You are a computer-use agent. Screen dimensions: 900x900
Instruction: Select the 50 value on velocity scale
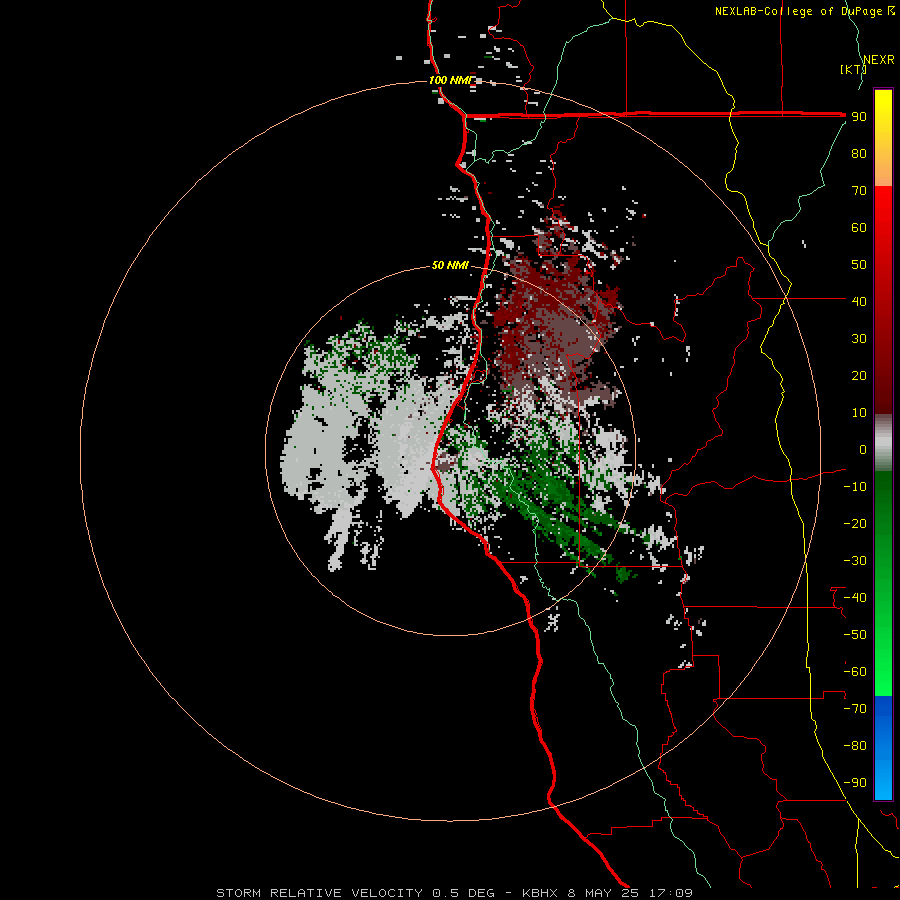pyautogui.click(x=859, y=265)
